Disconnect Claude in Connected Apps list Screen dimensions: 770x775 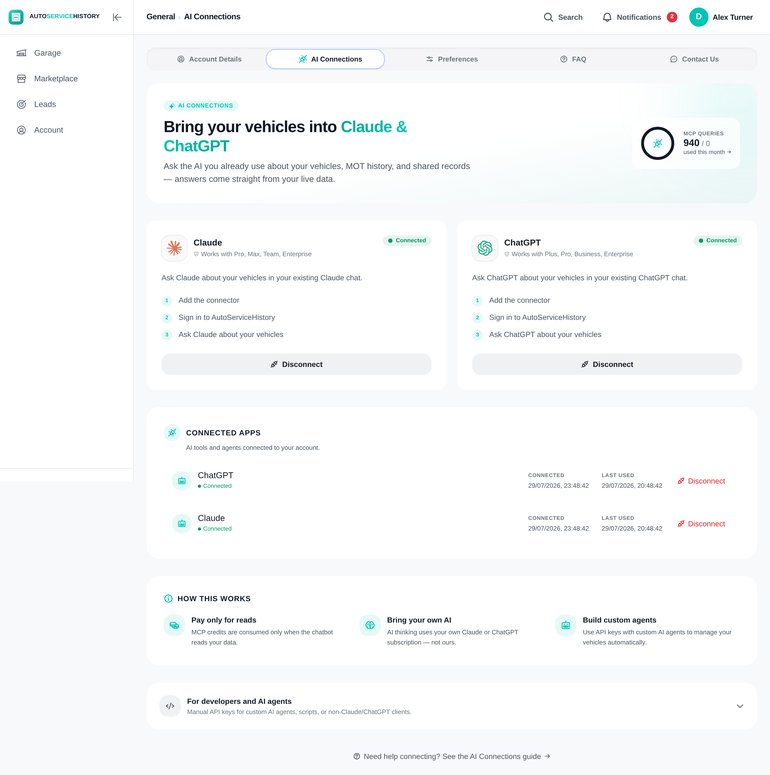point(701,524)
